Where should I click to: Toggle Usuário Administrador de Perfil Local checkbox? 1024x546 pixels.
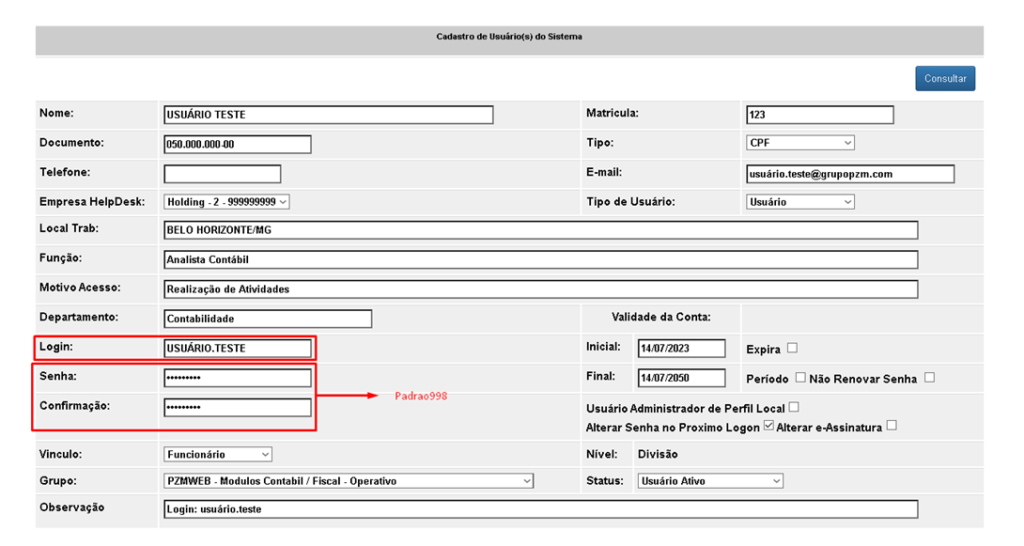tap(793, 408)
